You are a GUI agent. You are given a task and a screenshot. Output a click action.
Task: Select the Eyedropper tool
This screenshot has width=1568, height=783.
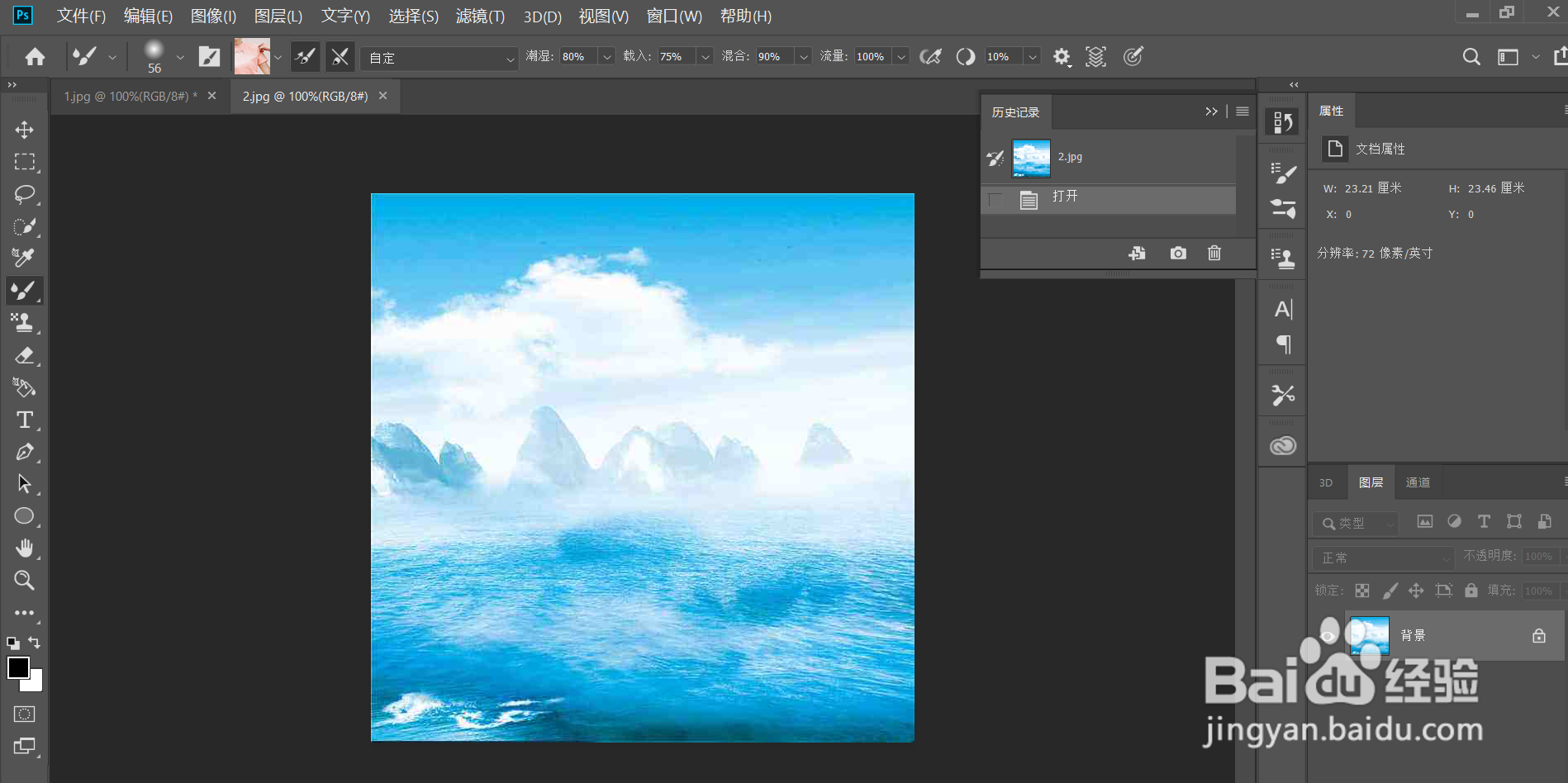pyautogui.click(x=24, y=258)
